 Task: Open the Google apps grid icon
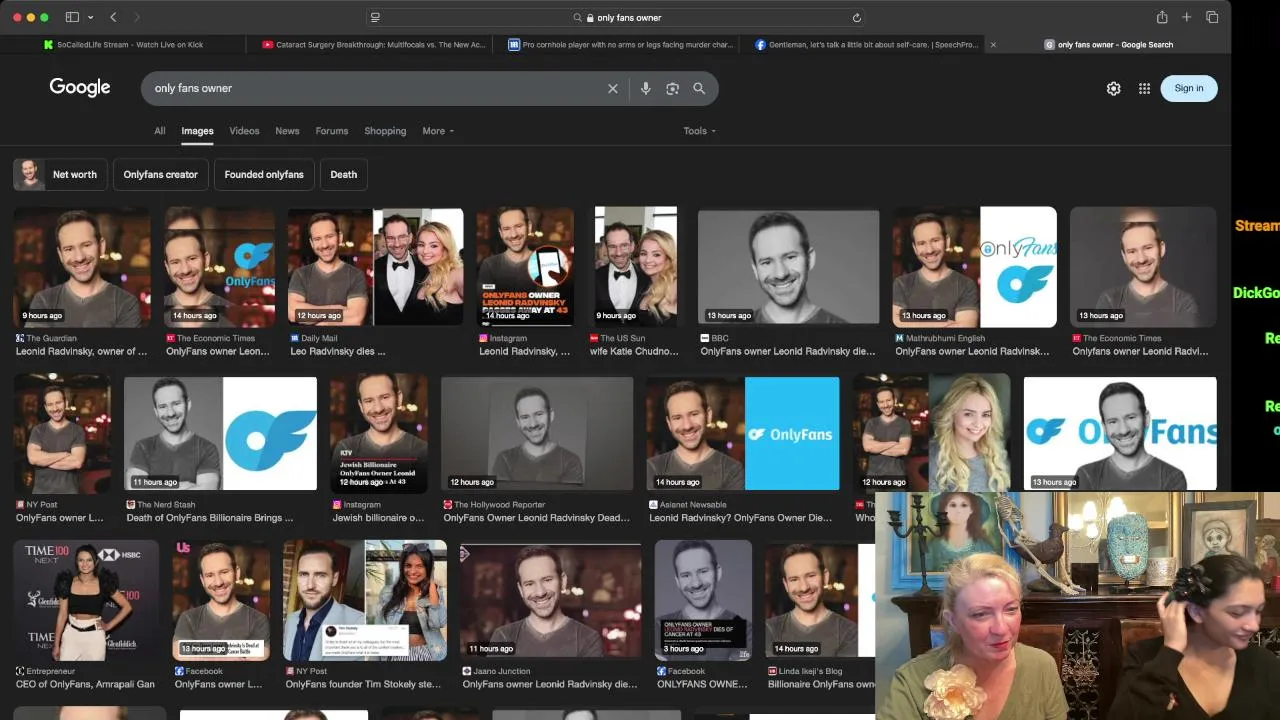pyautogui.click(x=1144, y=88)
